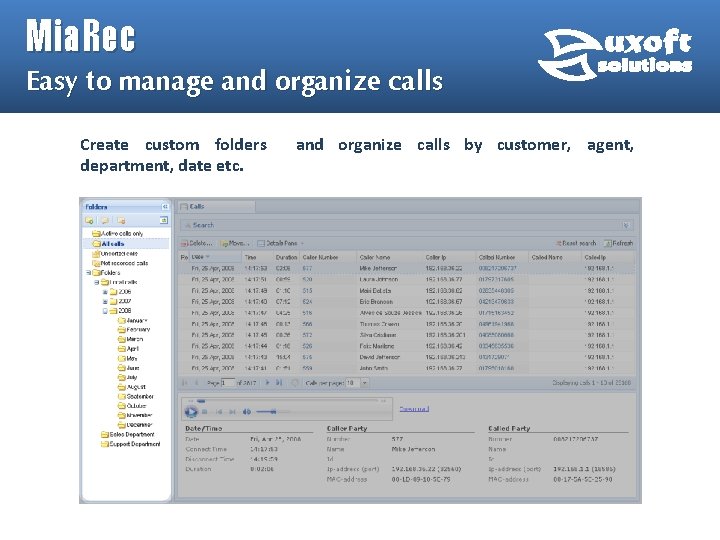Expand the 2007 folder node
The height and width of the screenshot is (540, 720).
[x=105, y=302]
